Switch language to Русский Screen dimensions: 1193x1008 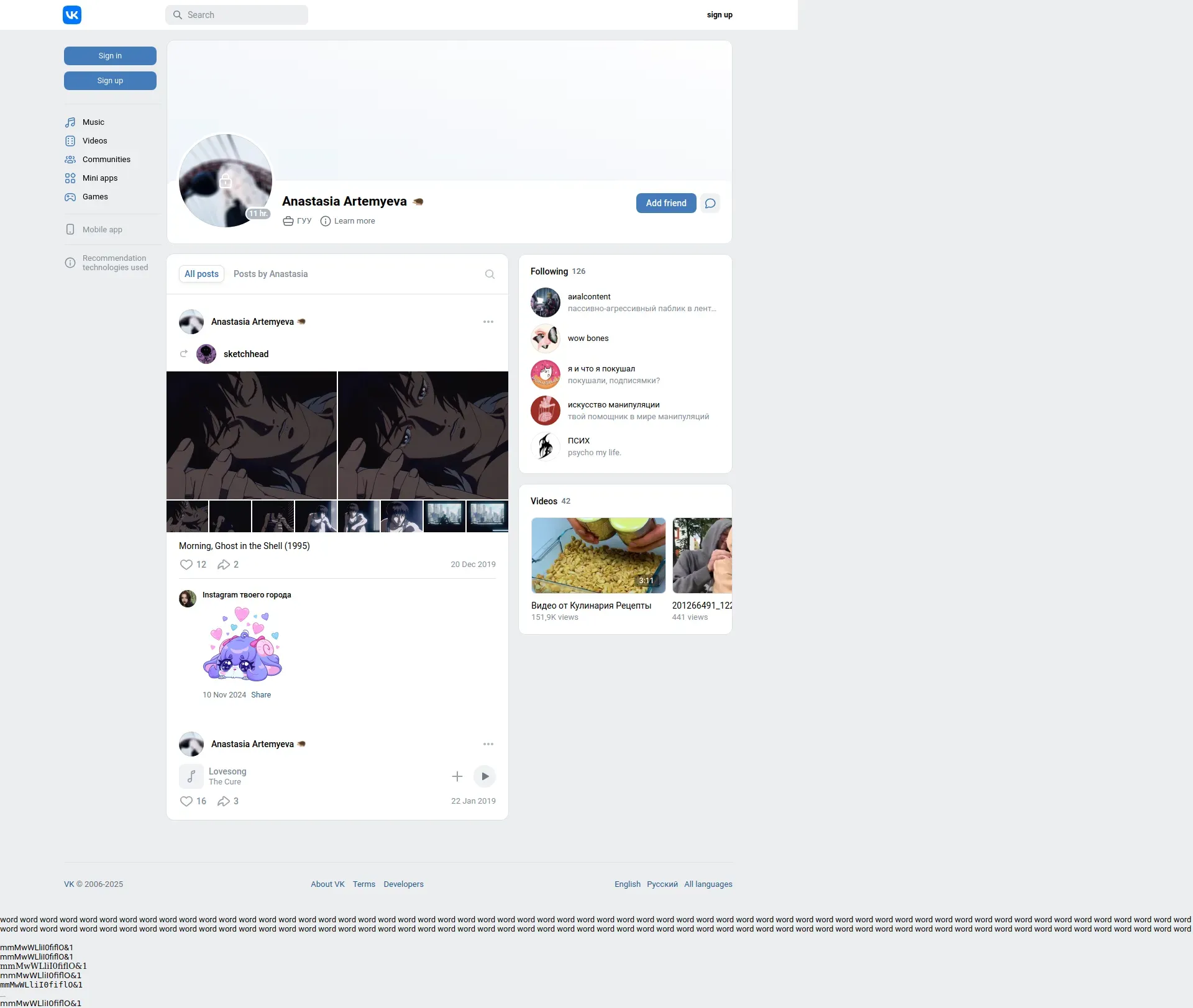tap(662, 884)
